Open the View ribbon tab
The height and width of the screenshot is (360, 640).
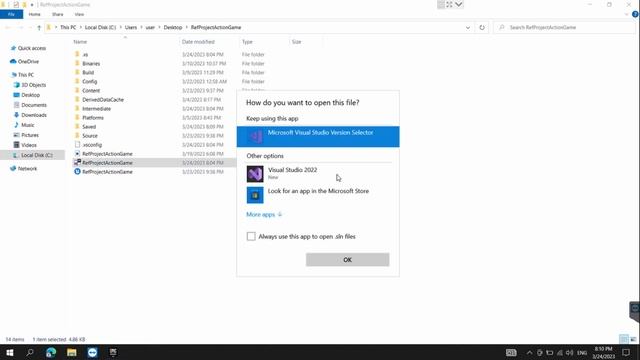pos(79,14)
